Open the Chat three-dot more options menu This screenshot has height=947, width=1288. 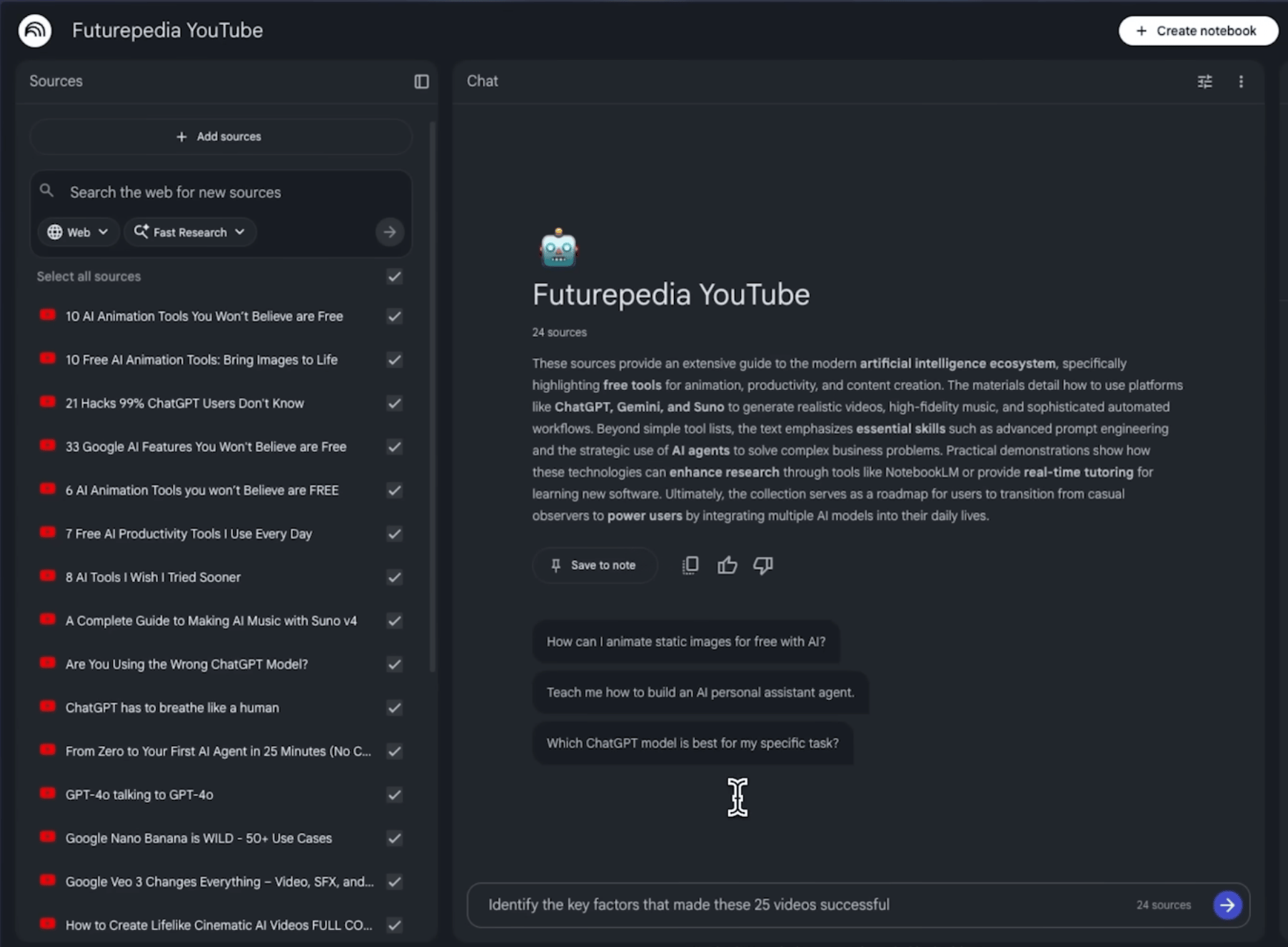click(x=1241, y=81)
